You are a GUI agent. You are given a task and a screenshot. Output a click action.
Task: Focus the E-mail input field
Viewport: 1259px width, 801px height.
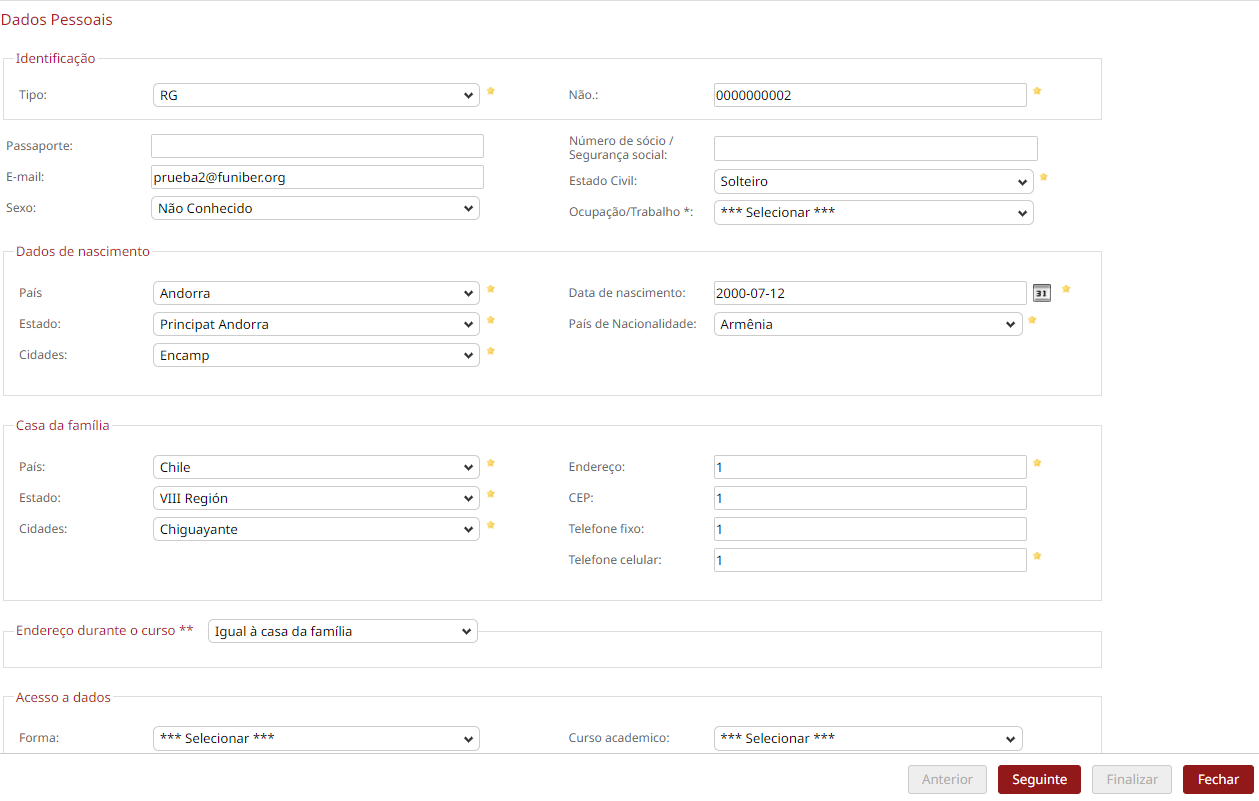317,177
